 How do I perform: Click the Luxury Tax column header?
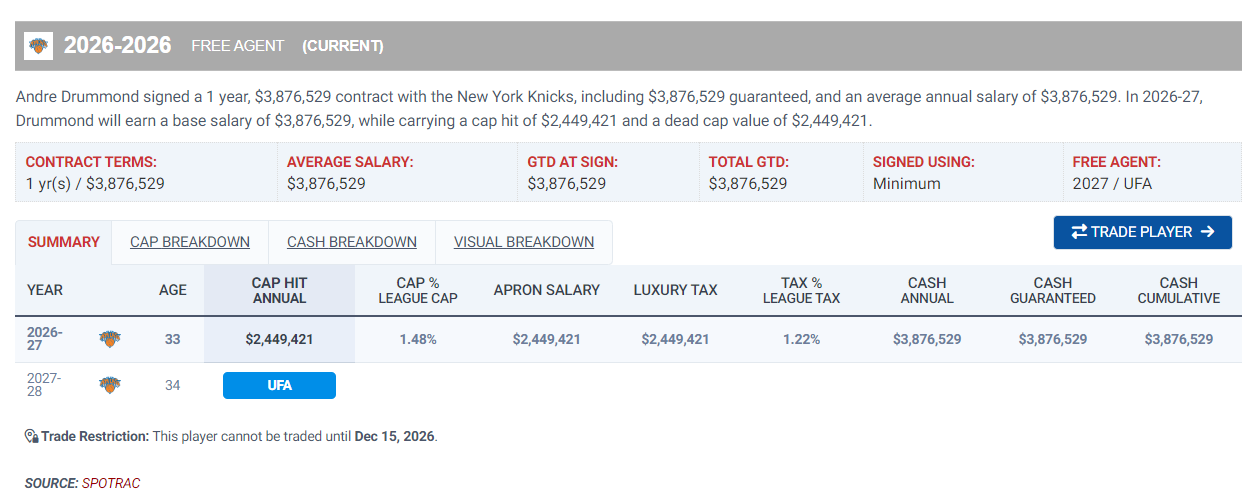point(676,290)
